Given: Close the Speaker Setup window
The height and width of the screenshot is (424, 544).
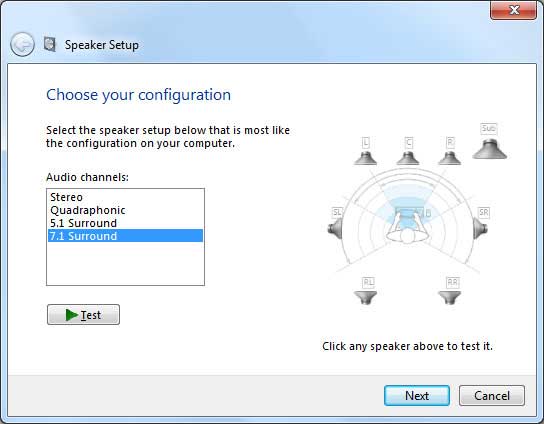Looking at the screenshot, I should coord(513,10).
